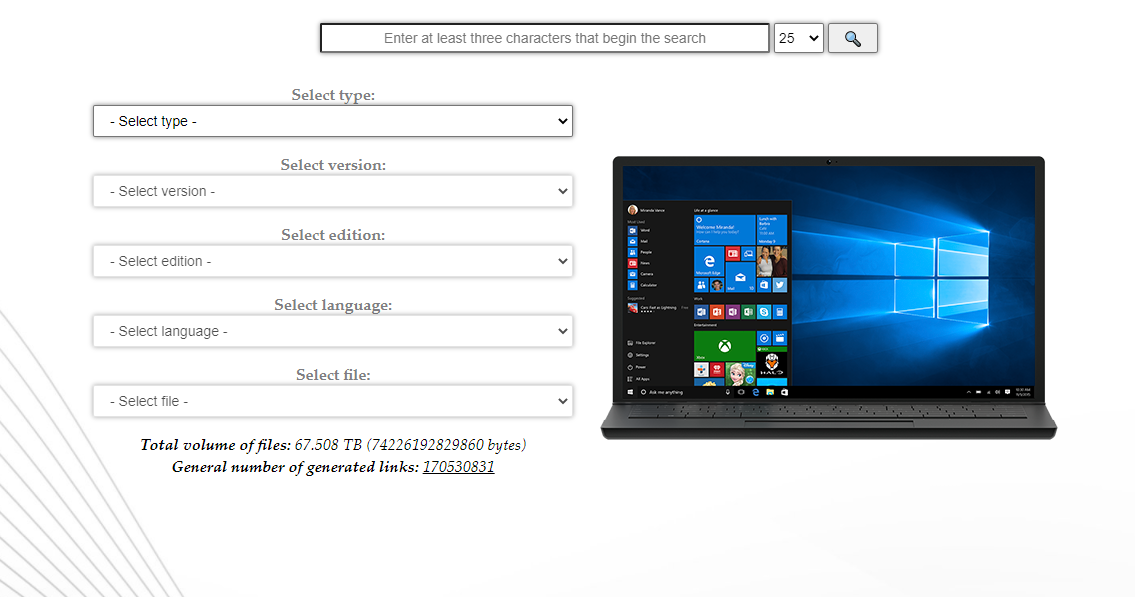Open the Select file dropdown
The width and height of the screenshot is (1135, 597).
333,401
